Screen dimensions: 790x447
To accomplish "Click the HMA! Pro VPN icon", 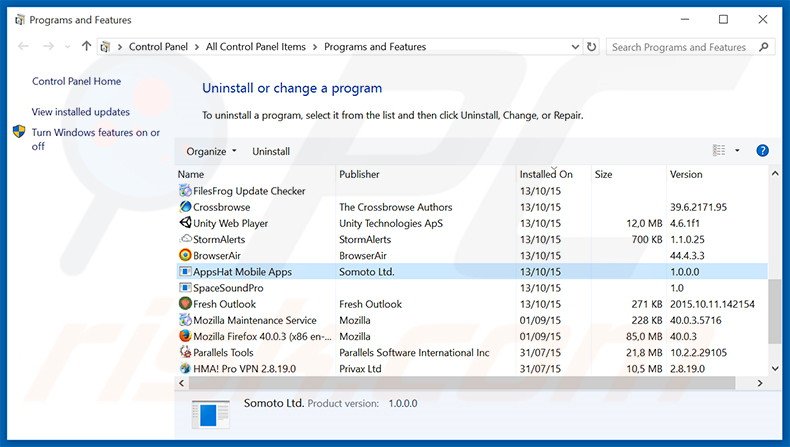I will [x=185, y=368].
